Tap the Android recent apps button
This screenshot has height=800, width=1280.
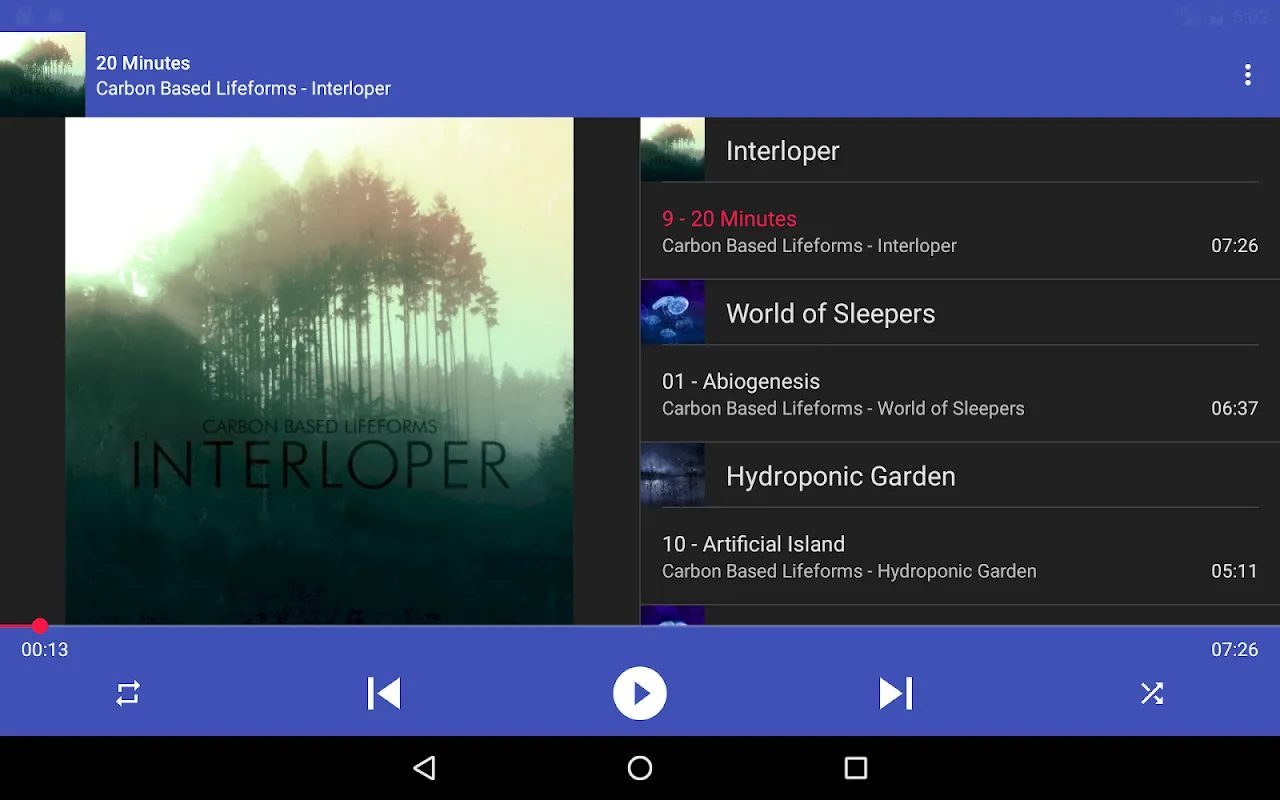pos(856,768)
